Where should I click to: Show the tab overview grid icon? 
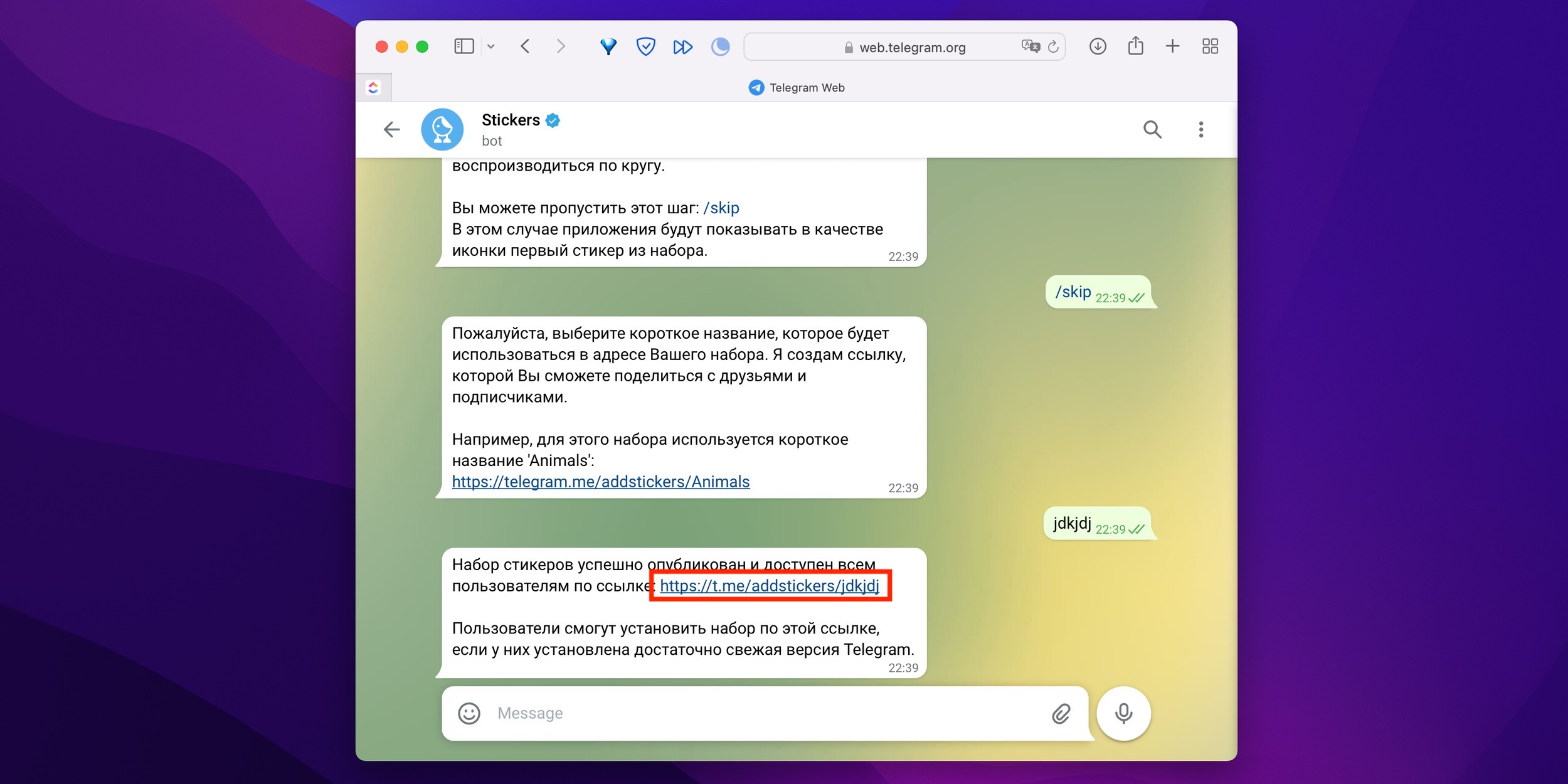coord(1210,46)
